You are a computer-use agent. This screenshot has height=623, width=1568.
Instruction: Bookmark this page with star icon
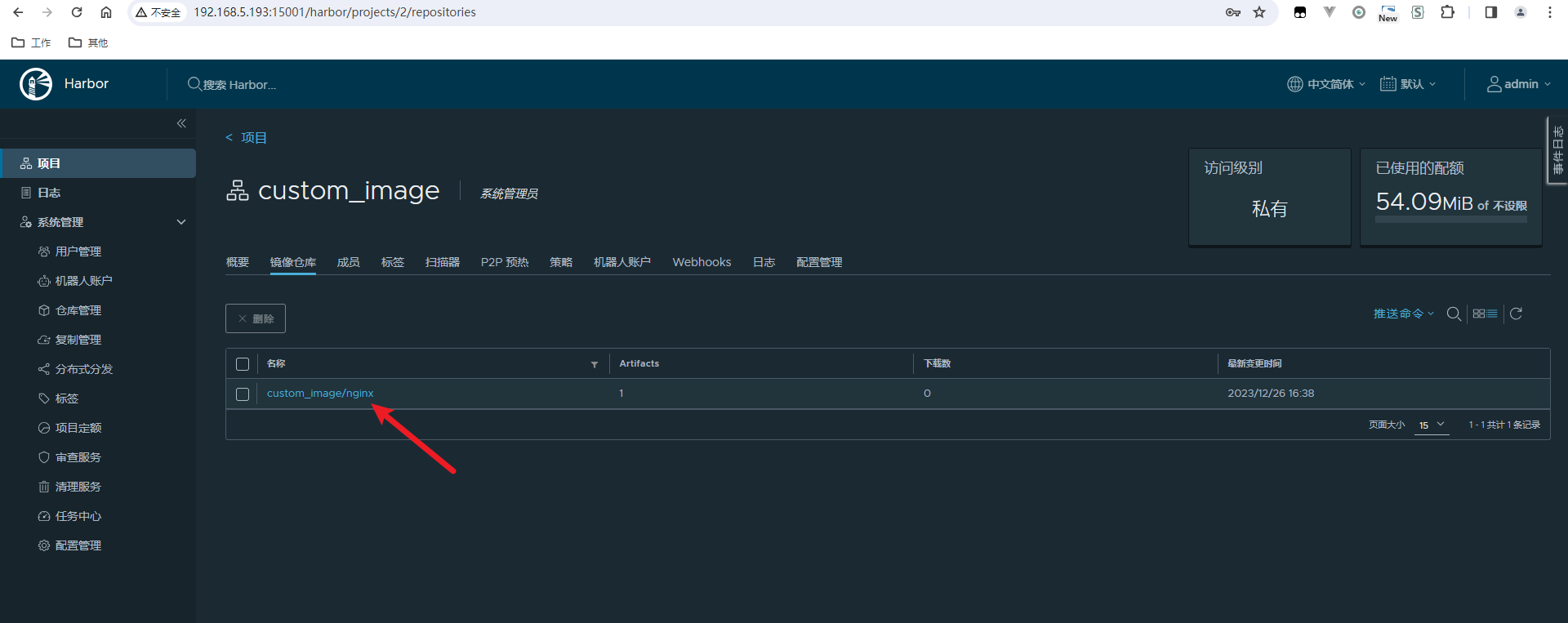click(1259, 12)
